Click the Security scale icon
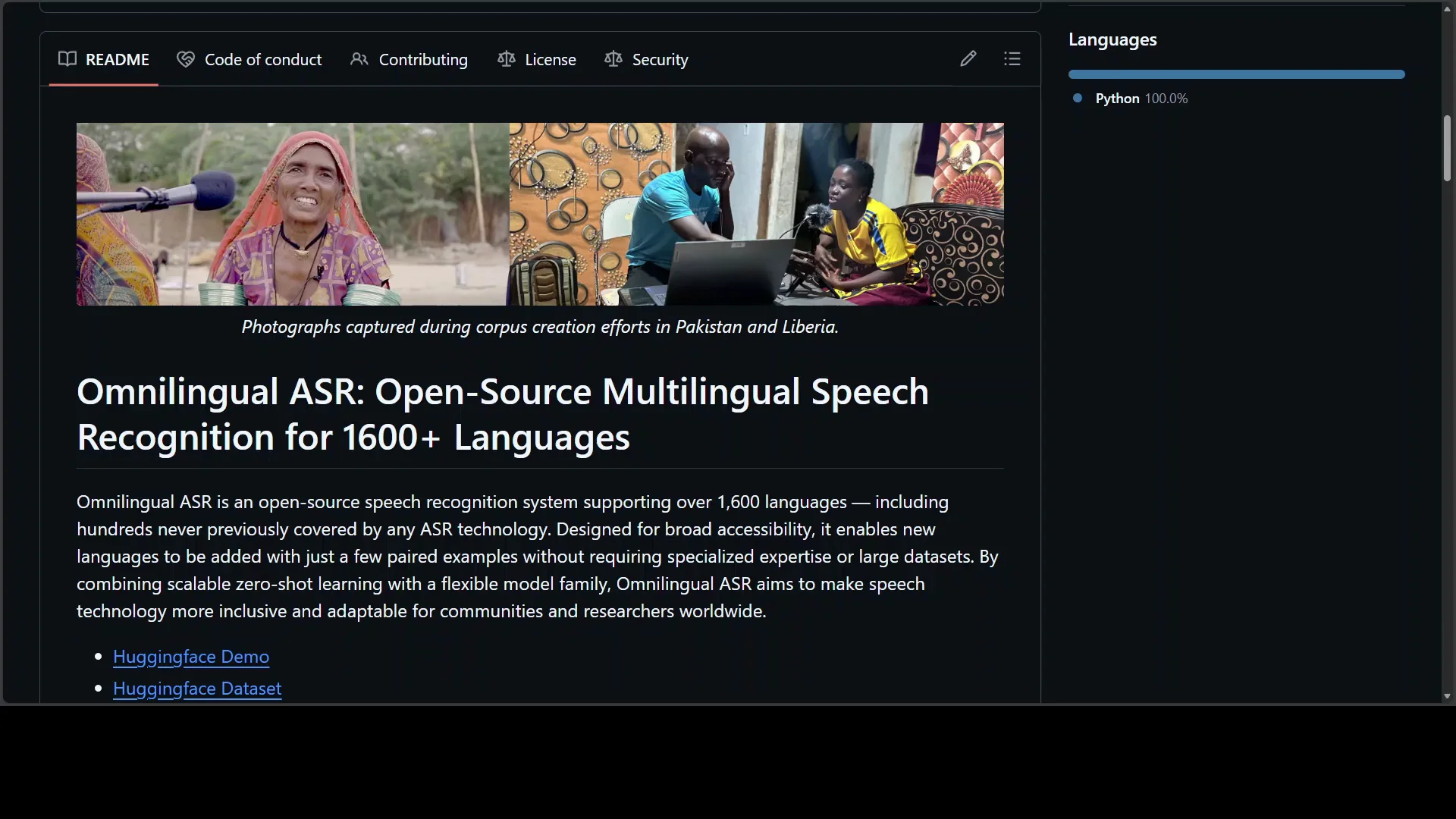Screen dimensions: 1456x819 coord(611,58)
